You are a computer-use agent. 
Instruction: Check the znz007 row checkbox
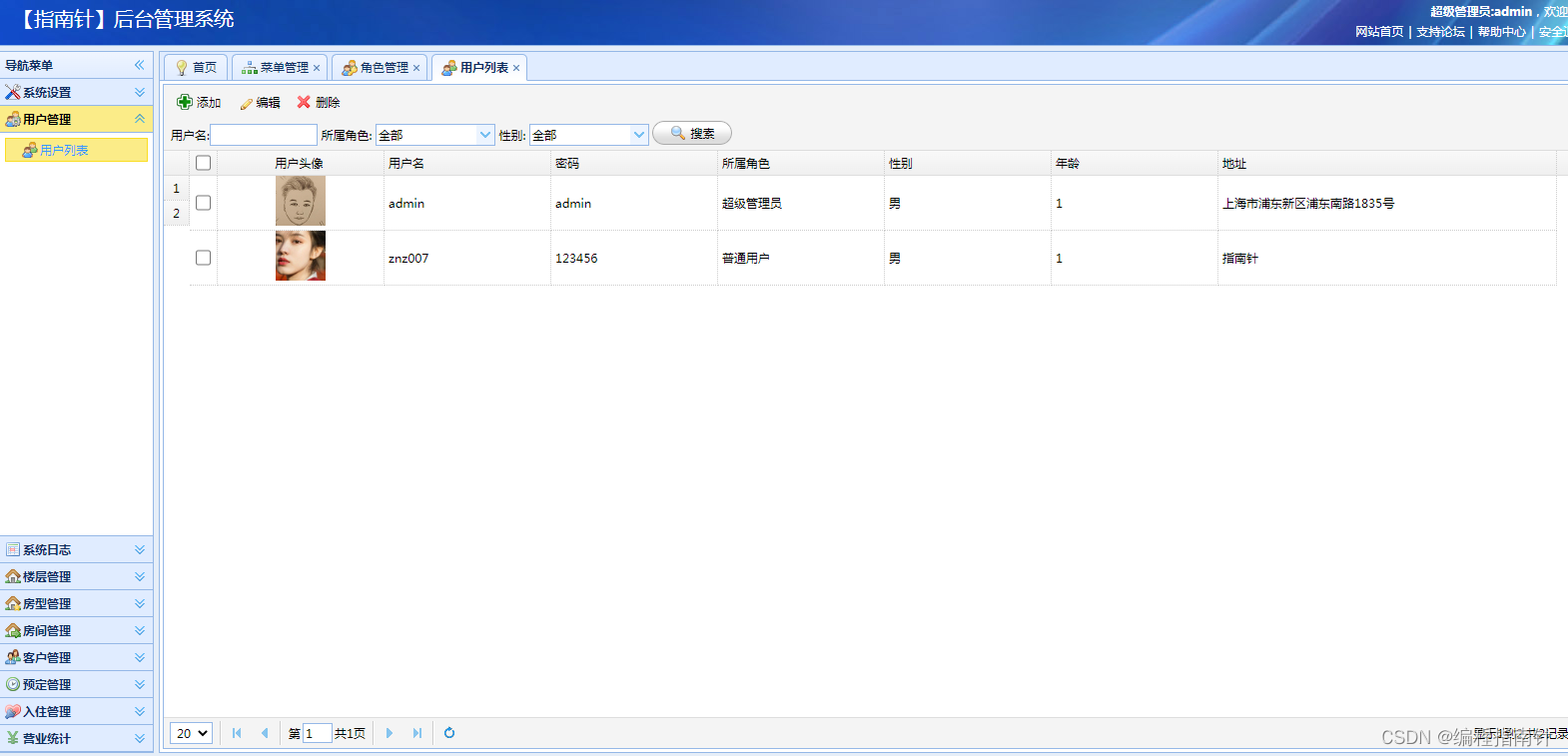[x=204, y=258]
